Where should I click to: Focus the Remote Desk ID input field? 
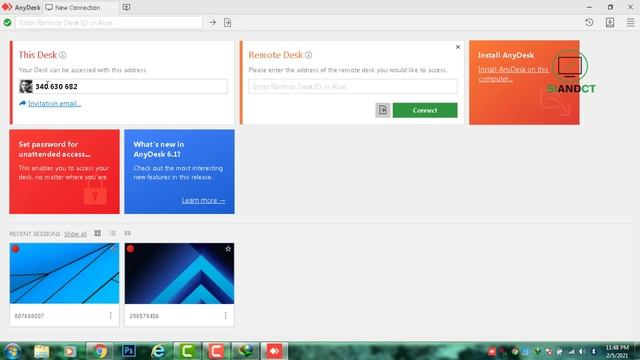click(x=353, y=87)
